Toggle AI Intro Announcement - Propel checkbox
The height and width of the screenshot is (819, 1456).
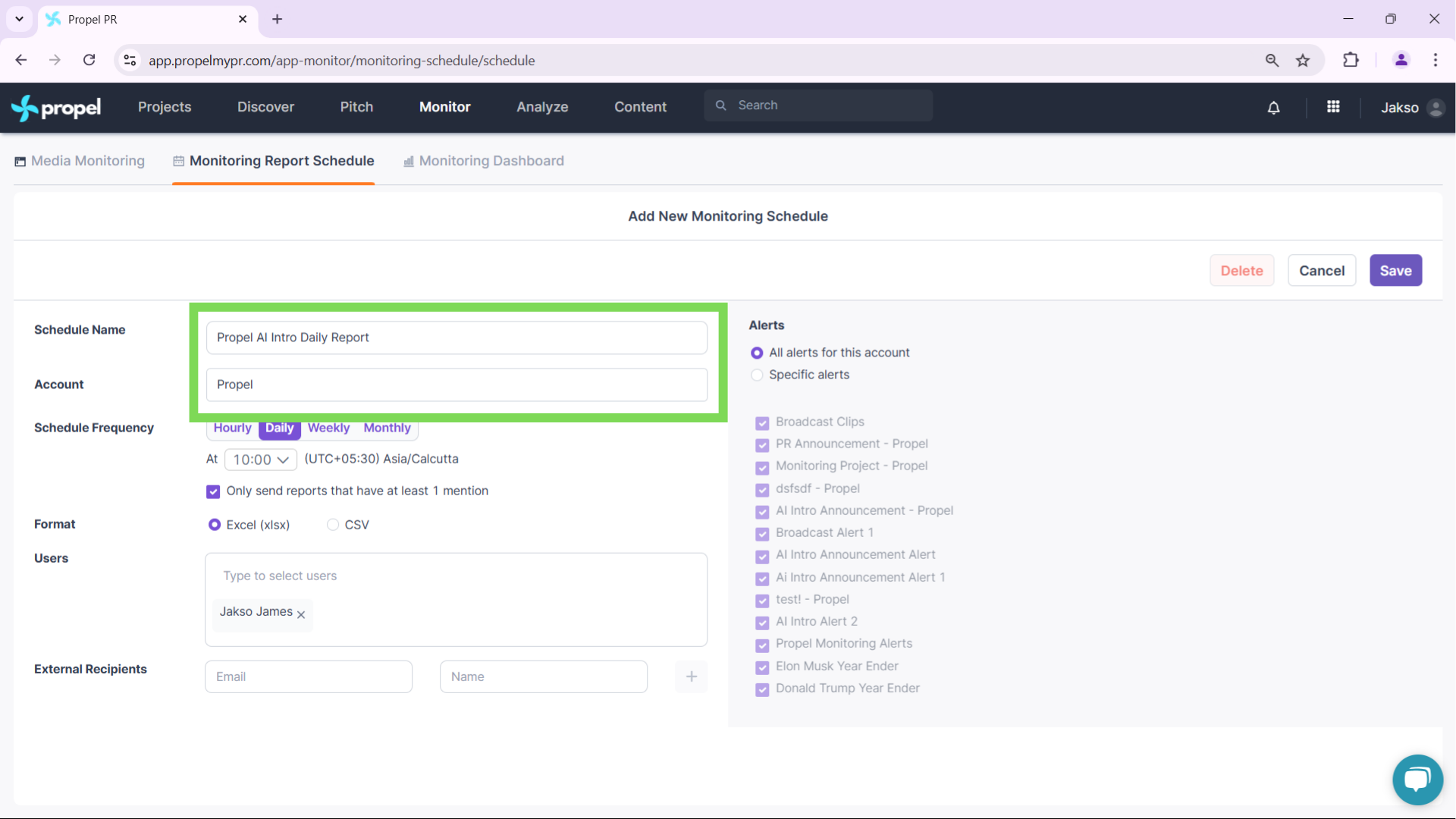(762, 511)
